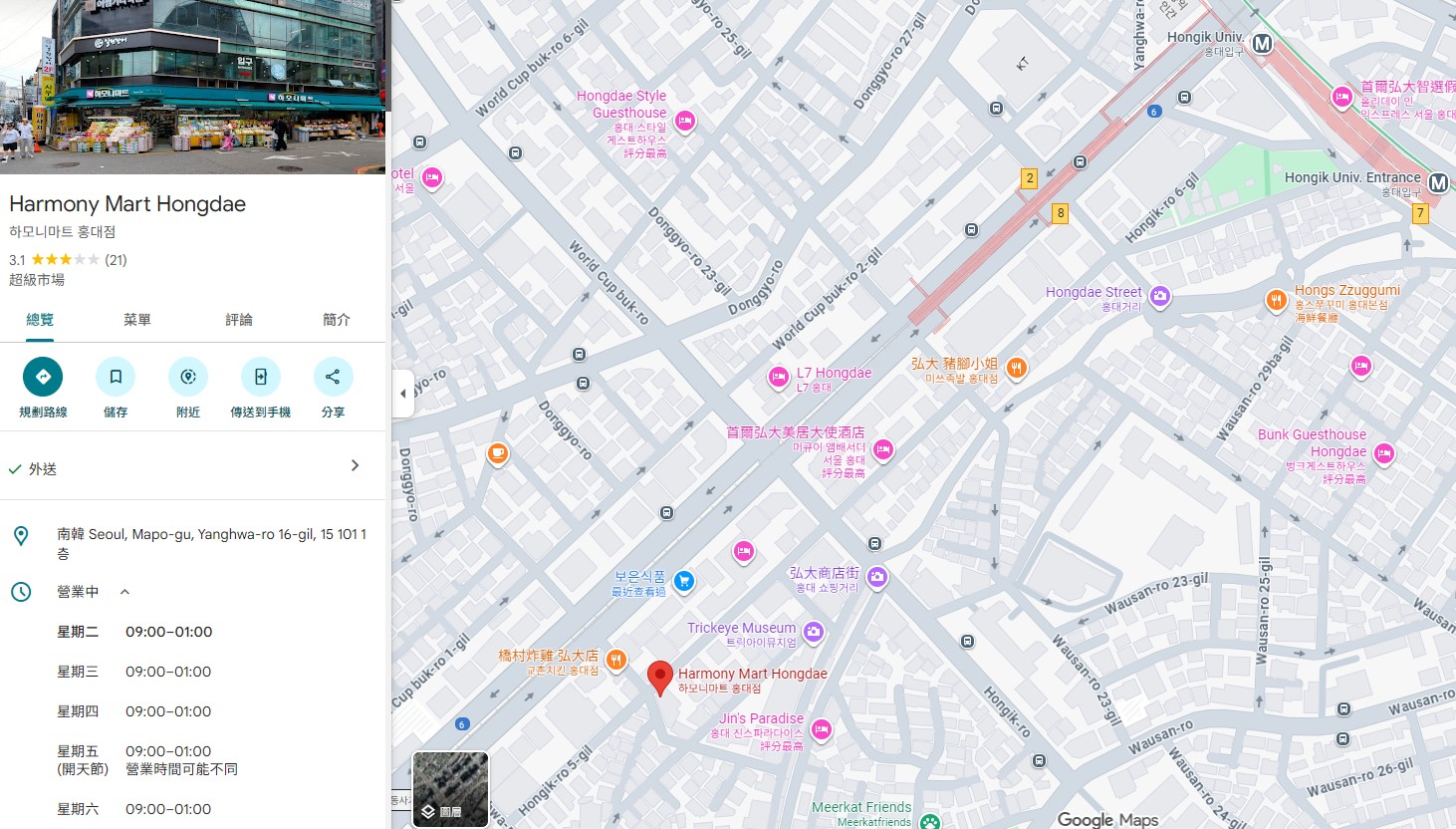Screen dimensions: 1456x829
Task: Select the L7 Hongdae hotel pin
Action: [778, 377]
